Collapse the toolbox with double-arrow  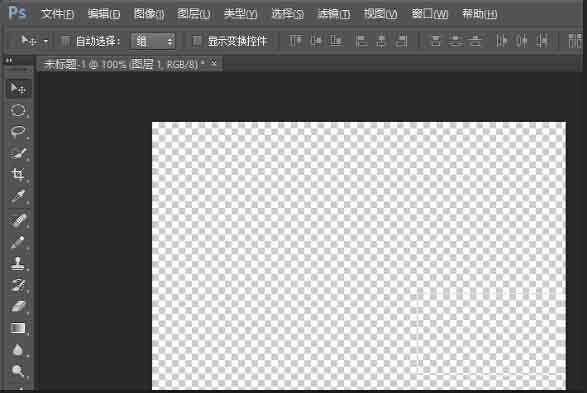(9, 60)
